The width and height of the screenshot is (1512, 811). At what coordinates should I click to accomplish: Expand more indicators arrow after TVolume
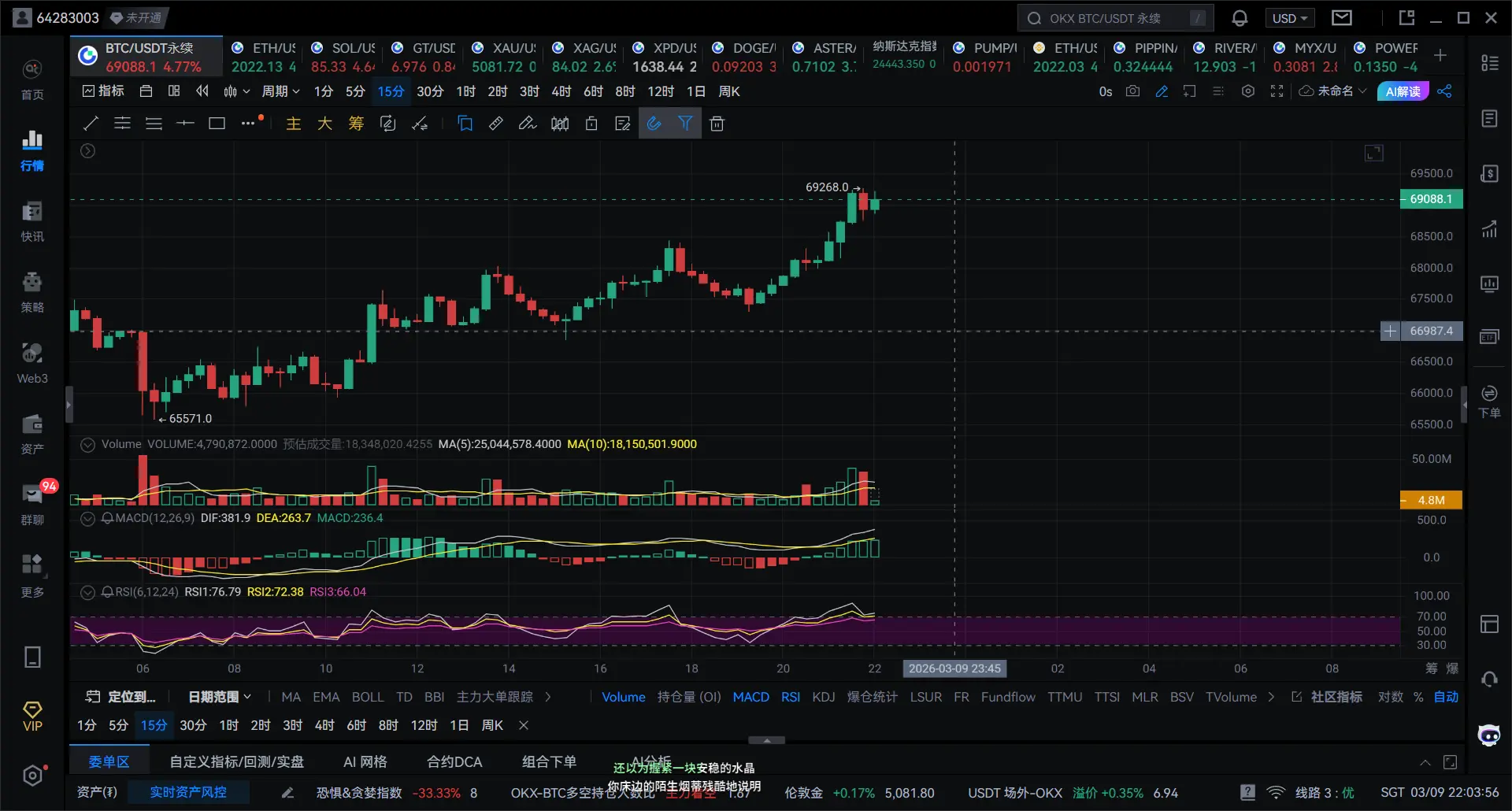(x=1271, y=697)
